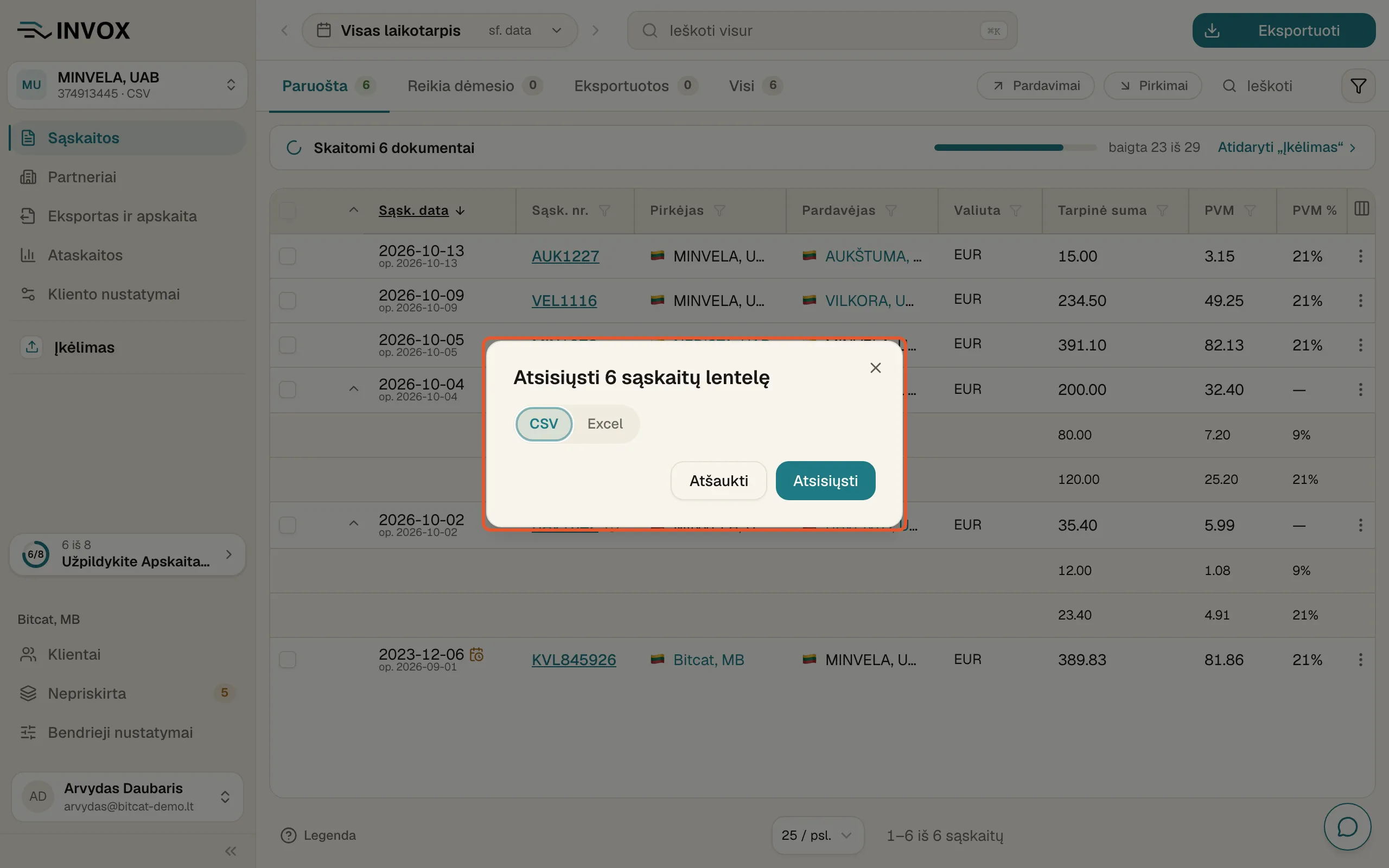Filter the Valiuta column
The height and width of the screenshot is (868, 1389).
click(1015, 210)
